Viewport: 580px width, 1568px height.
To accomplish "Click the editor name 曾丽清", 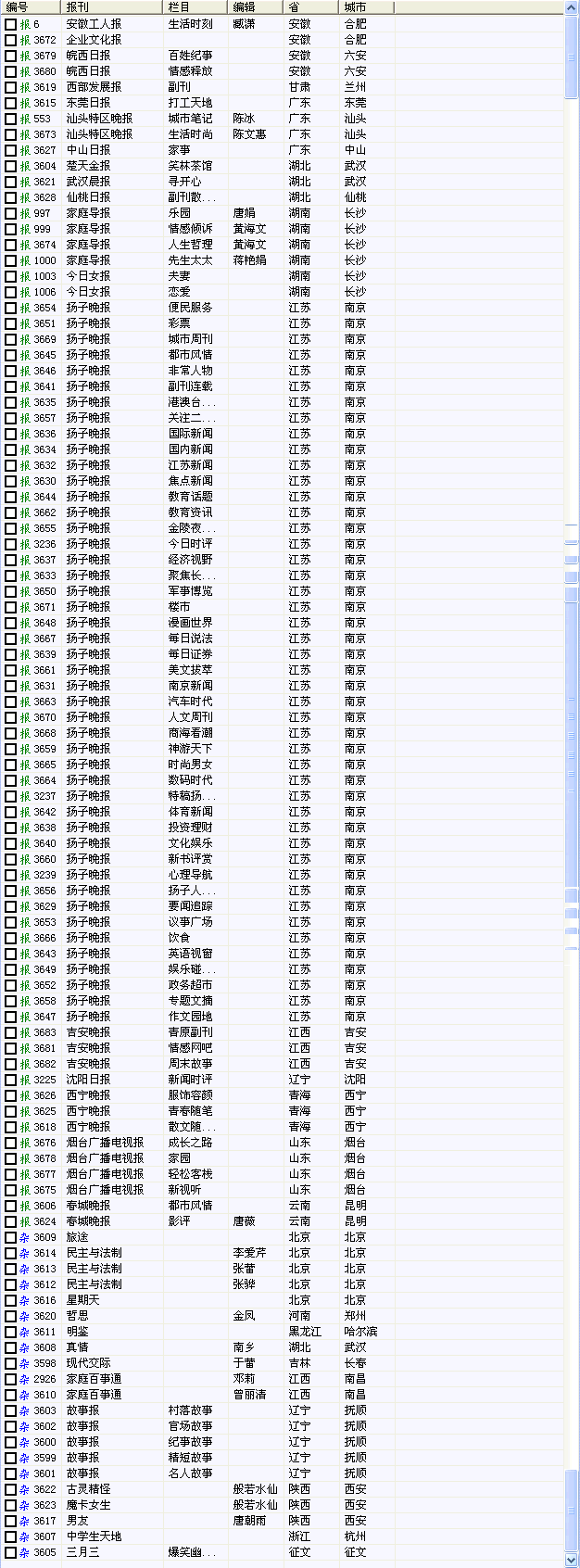I will [249, 1395].
